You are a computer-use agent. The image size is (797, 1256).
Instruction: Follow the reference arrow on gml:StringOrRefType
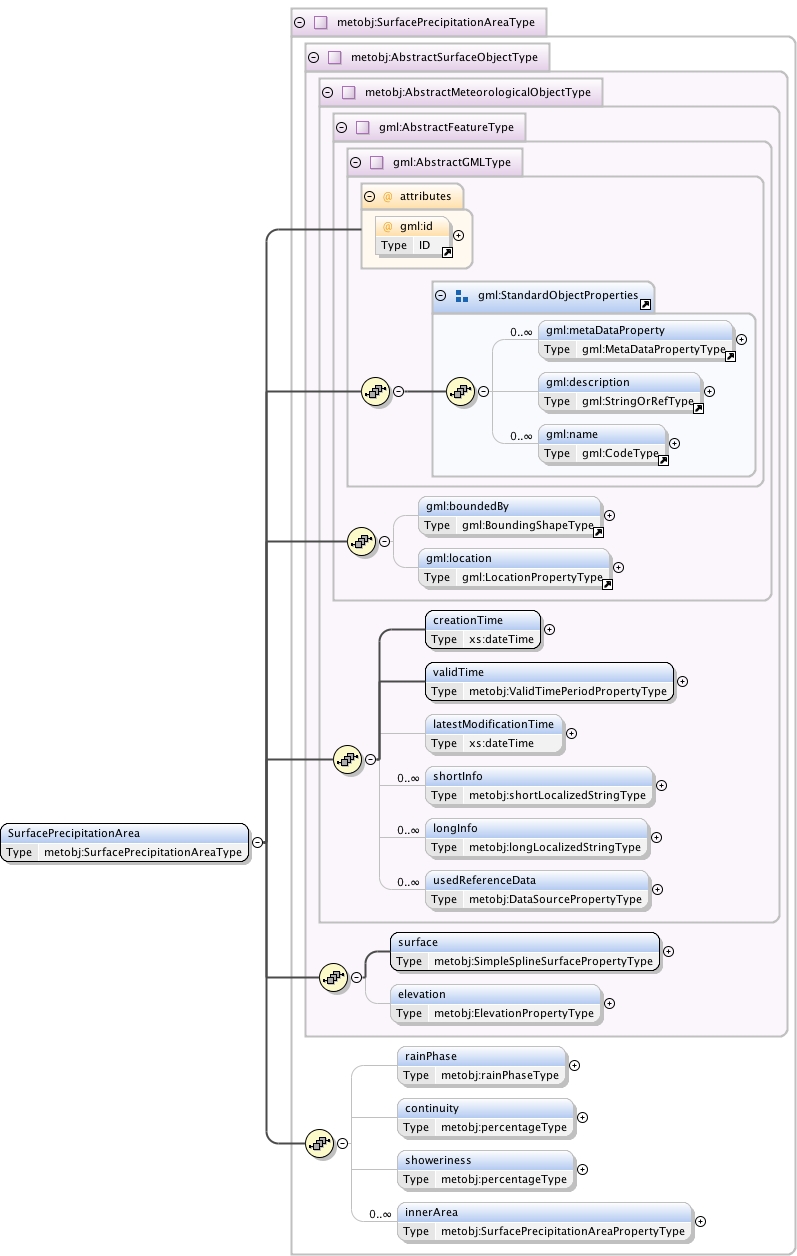point(699,408)
